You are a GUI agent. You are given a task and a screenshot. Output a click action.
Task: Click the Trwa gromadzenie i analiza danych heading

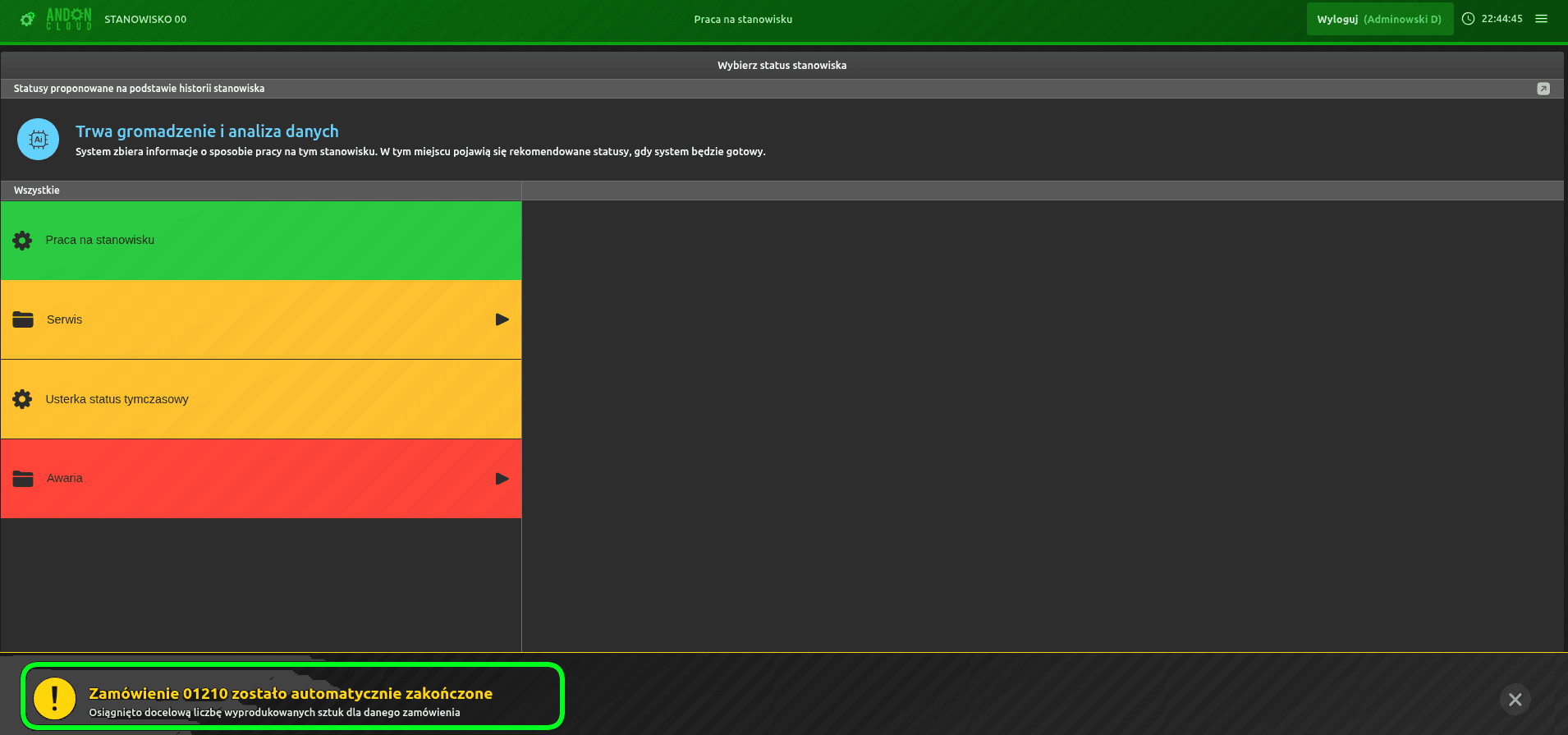pos(207,131)
